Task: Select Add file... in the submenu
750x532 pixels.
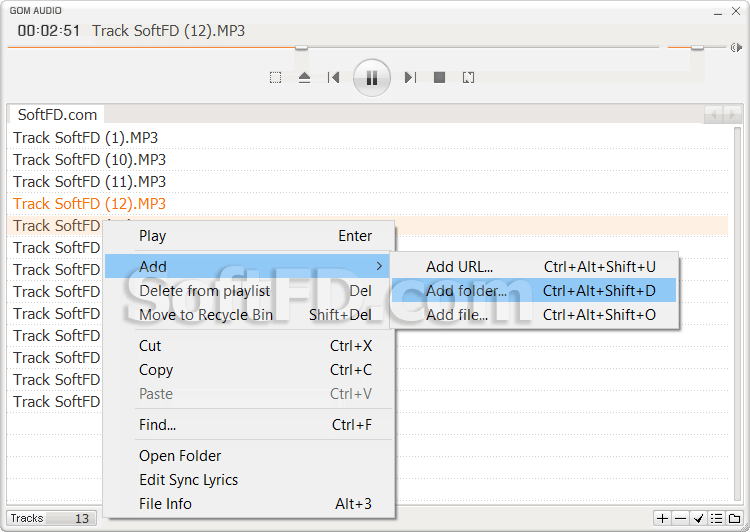Action: coord(534,315)
